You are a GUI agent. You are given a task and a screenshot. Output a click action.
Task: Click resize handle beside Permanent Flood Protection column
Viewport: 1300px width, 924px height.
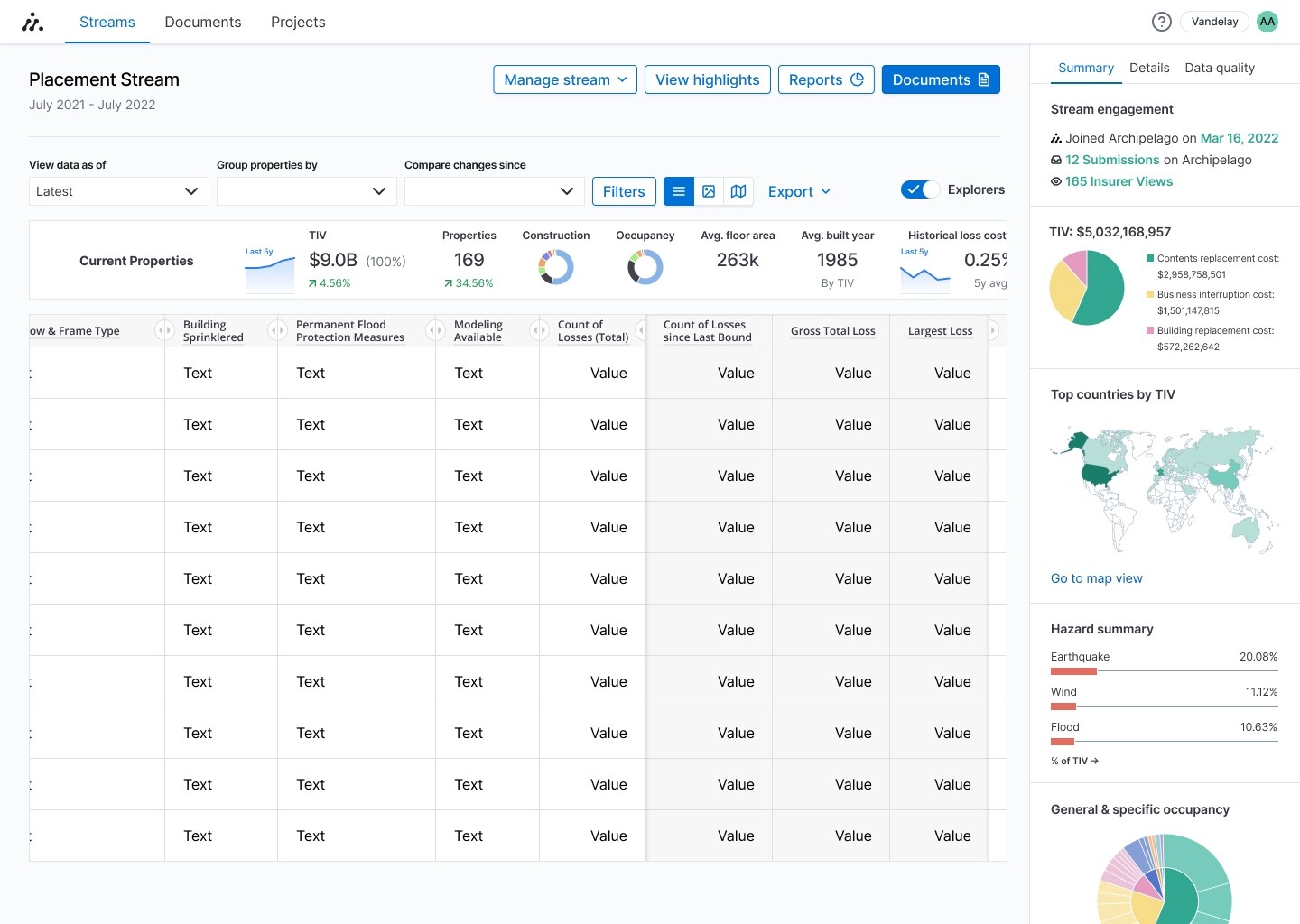coord(435,331)
